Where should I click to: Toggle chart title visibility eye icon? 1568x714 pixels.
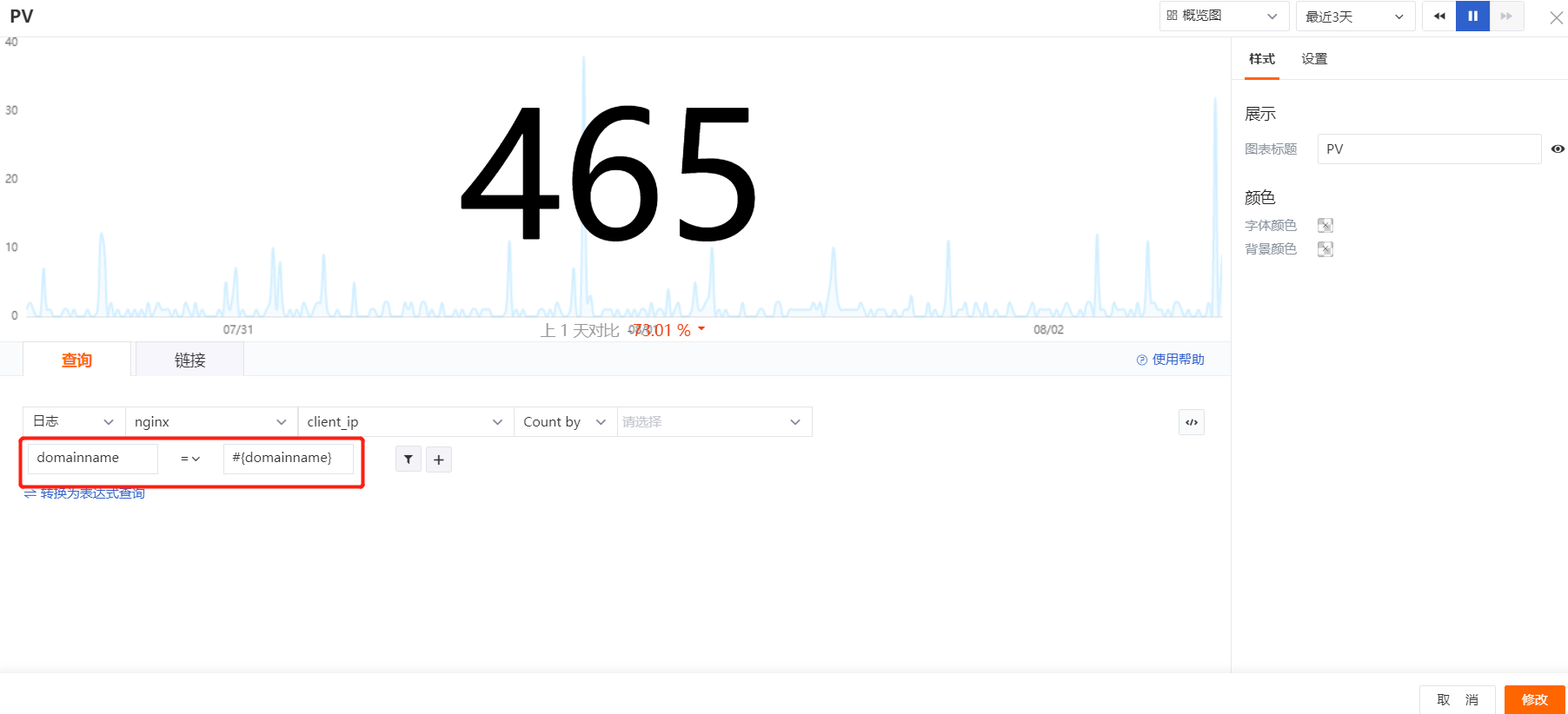[x=1558, y=149]
